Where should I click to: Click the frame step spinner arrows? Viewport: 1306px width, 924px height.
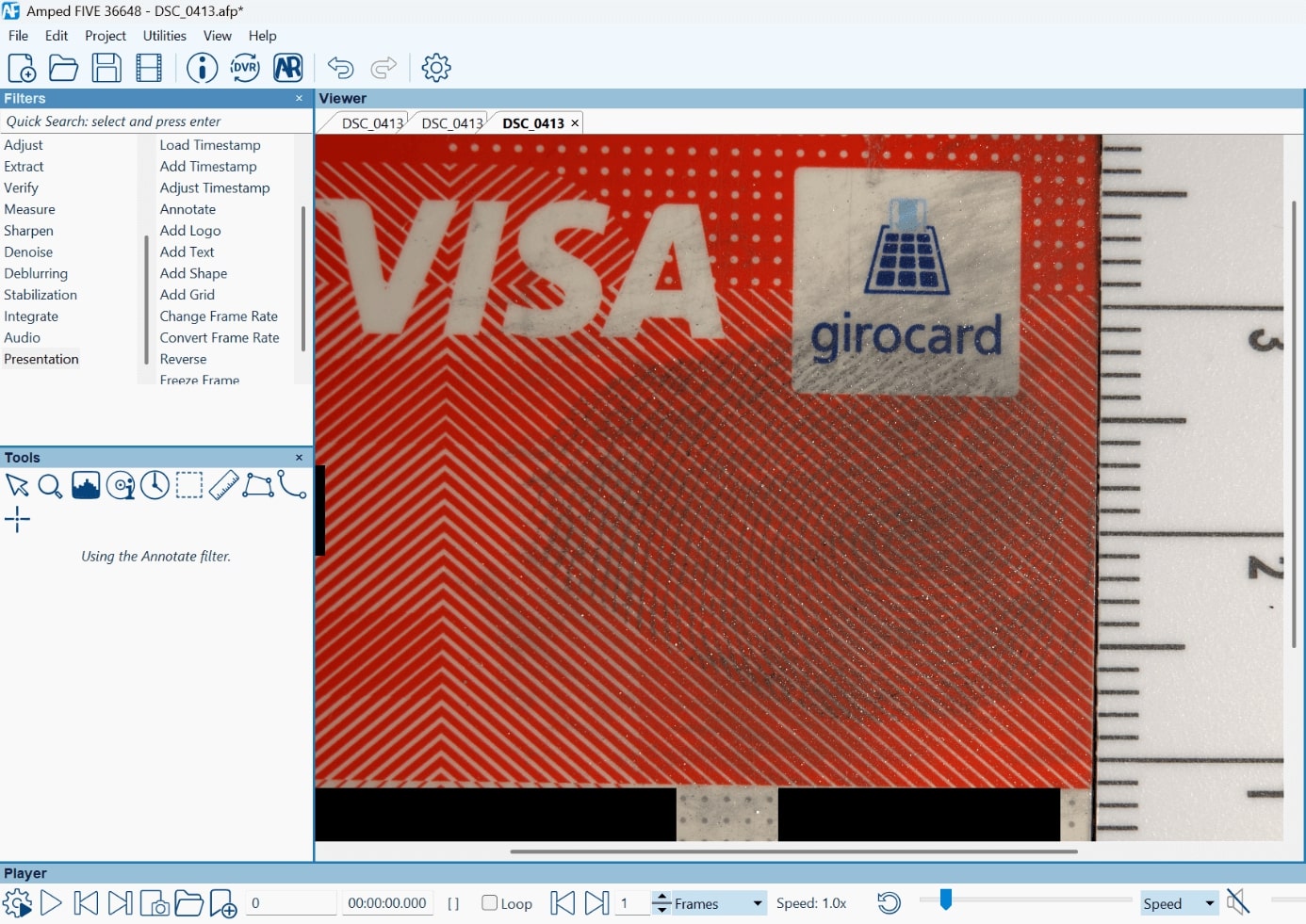[x=662, y=903]
